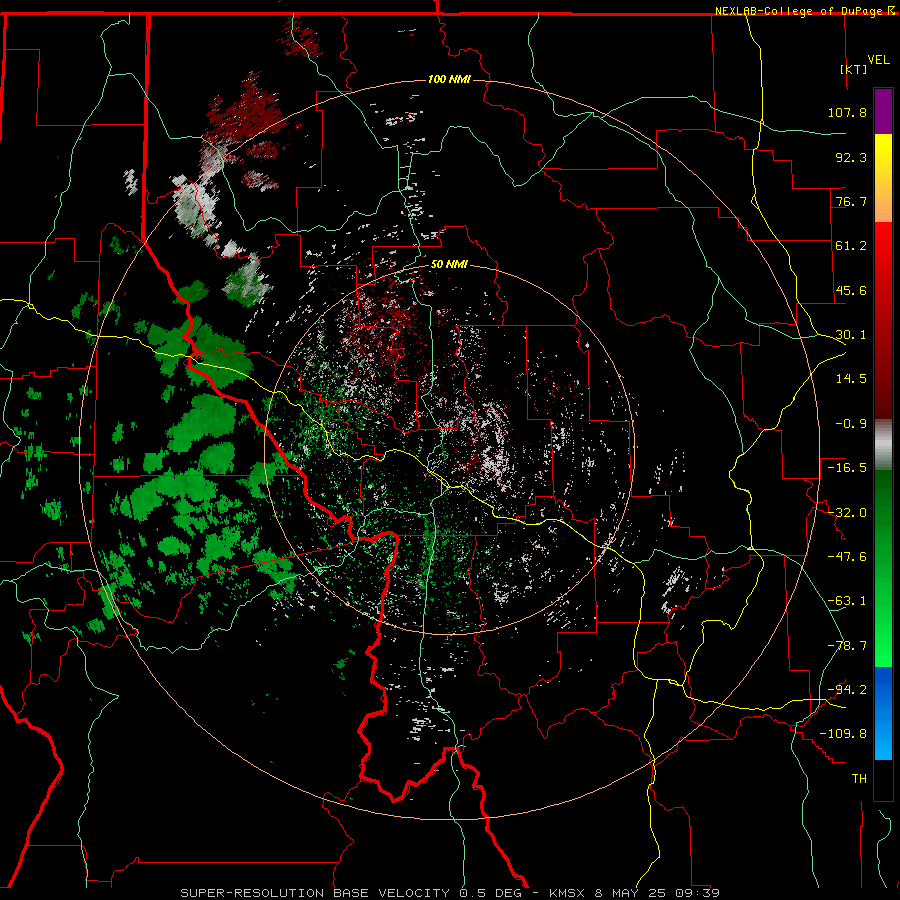This screenshot has height=900, width=900.
Task: Click the 14.5 velocity scale value
Action: pyautogui.click(x=851, y=379)
